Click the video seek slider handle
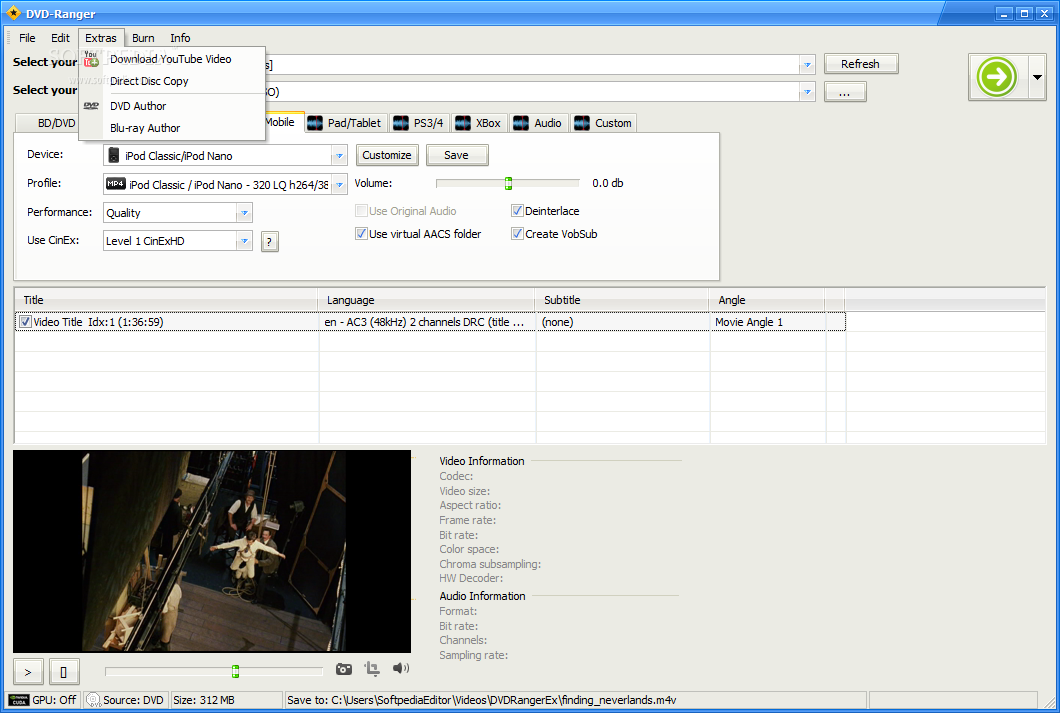The width and height of the screenshot is (1060, 713). (x=235, y=671)
